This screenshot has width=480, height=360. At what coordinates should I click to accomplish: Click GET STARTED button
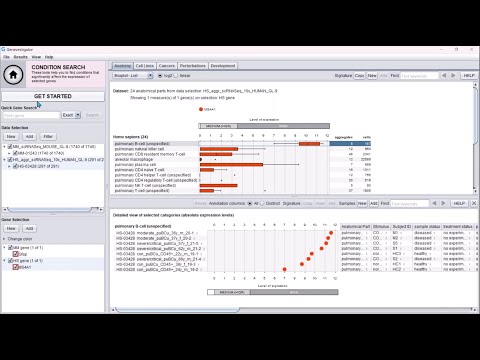click(x=53, y=96)
